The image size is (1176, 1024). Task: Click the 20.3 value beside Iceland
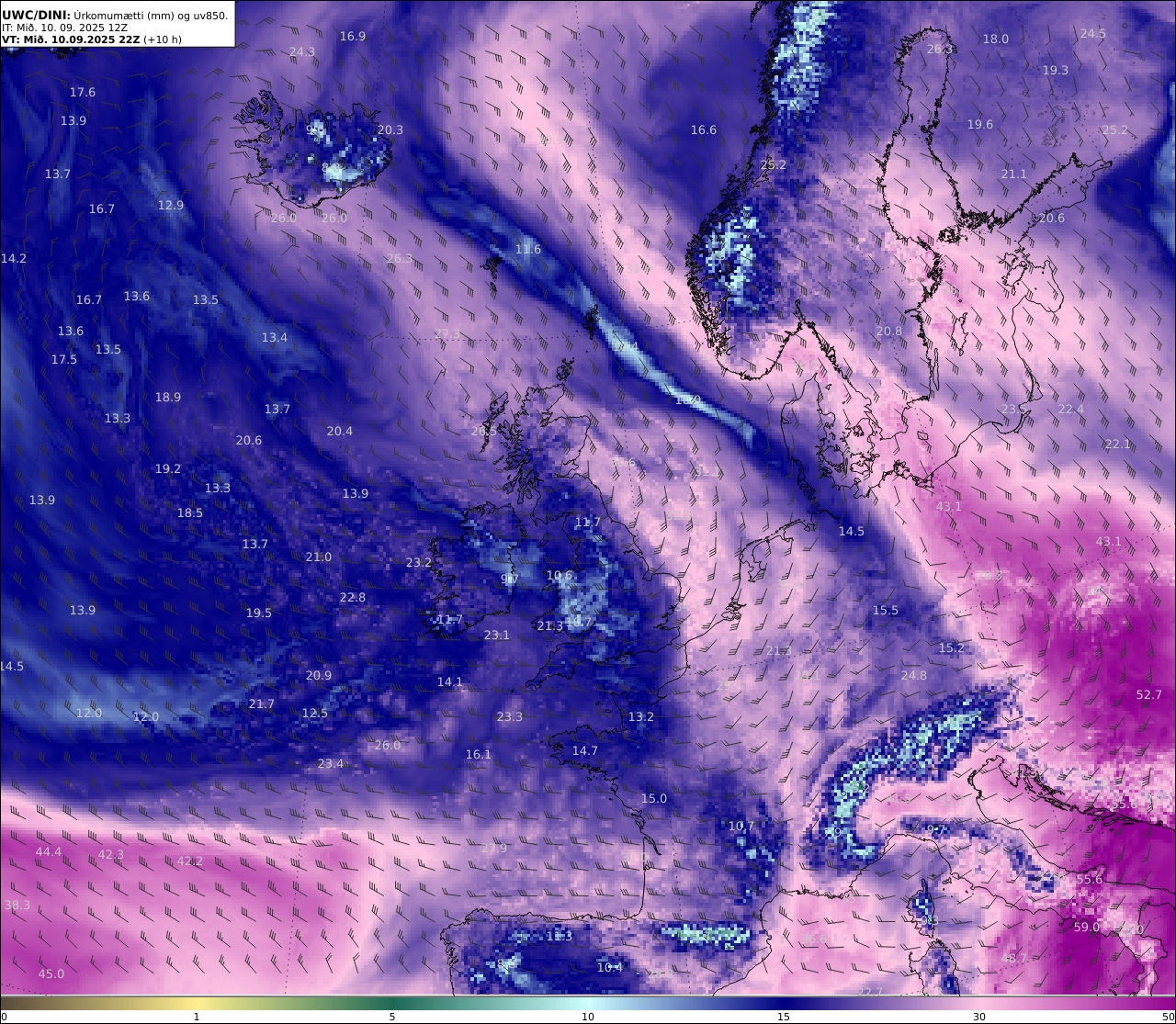point(390,129)
